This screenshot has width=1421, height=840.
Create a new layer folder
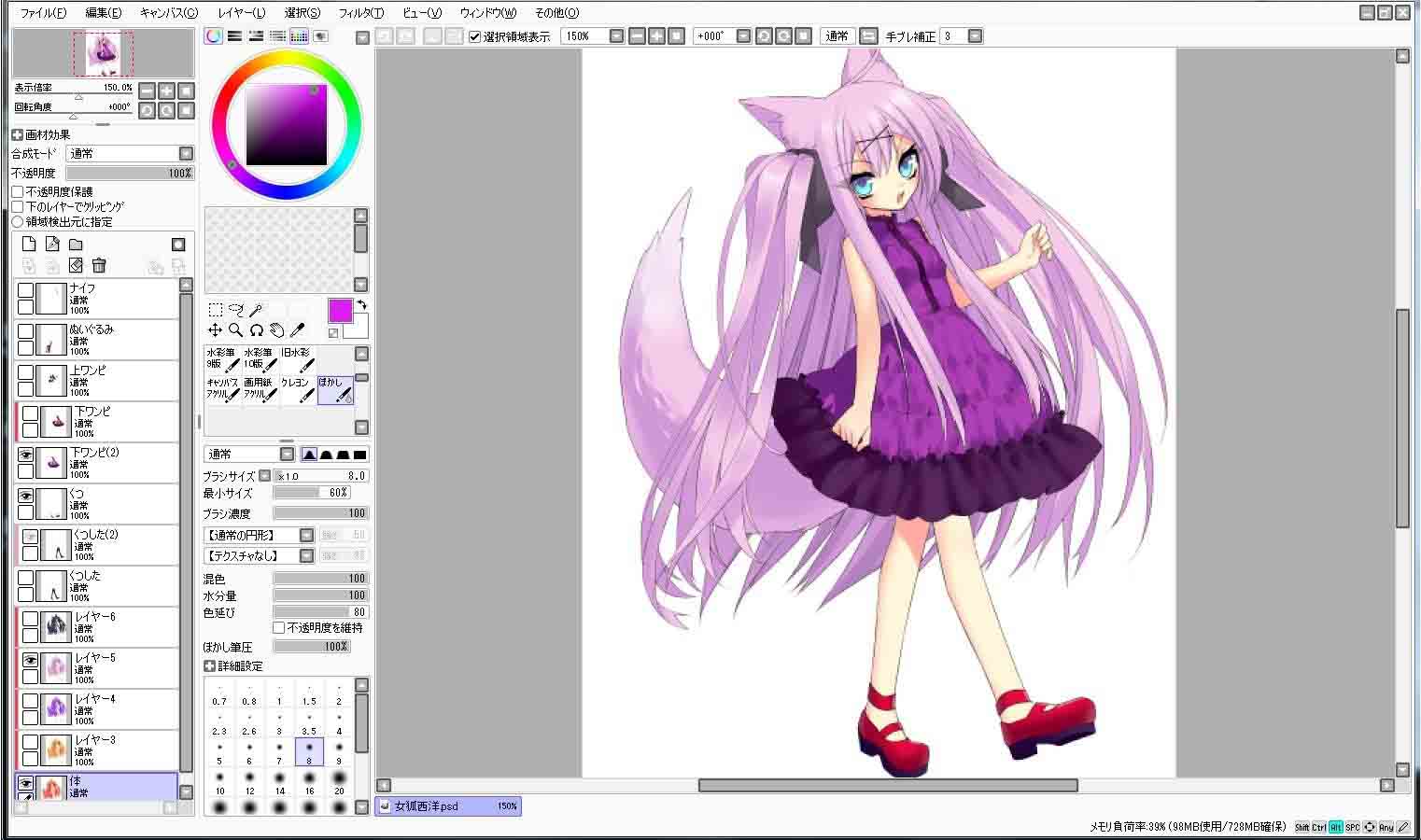click(x=76, y=245)
